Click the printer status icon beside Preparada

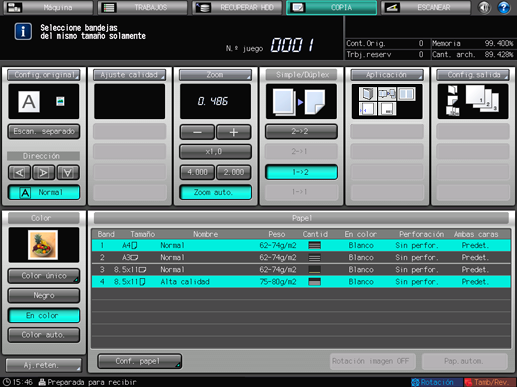[42, 382]
